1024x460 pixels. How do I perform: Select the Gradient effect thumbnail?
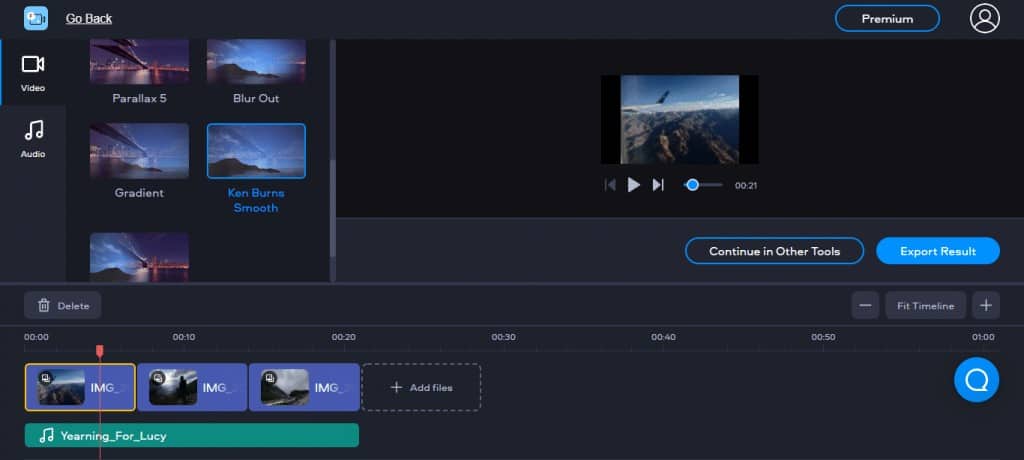pos(139,151)
